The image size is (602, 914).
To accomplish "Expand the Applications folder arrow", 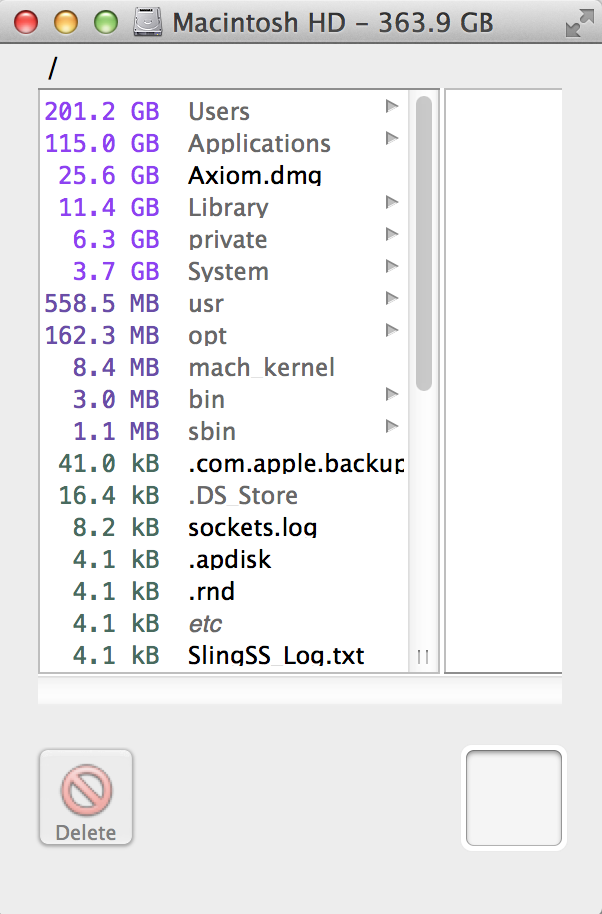I will point(392,138).
